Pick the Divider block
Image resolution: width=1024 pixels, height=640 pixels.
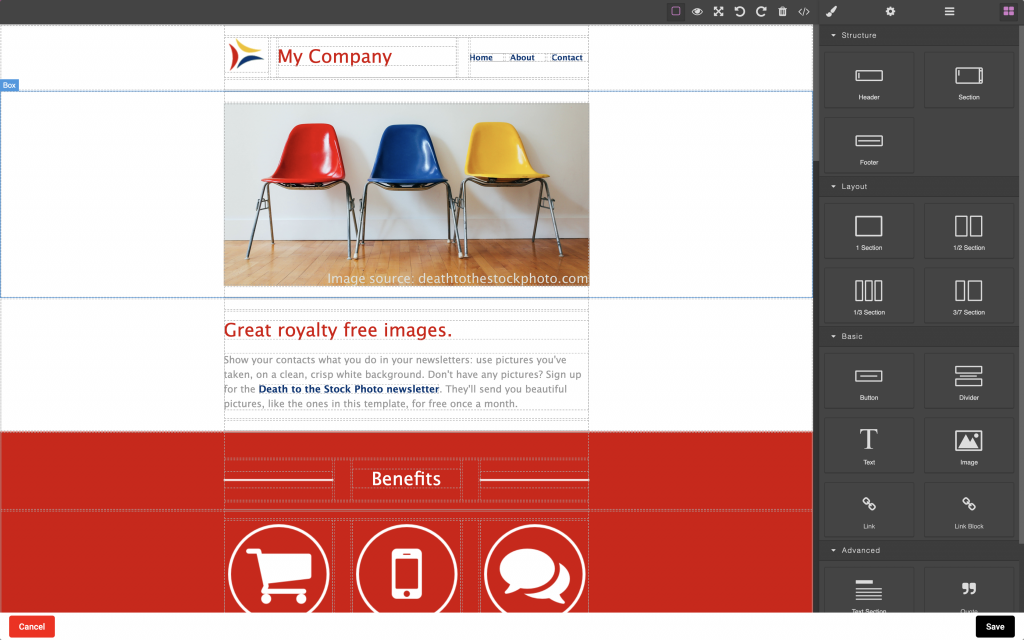point(968,381)
